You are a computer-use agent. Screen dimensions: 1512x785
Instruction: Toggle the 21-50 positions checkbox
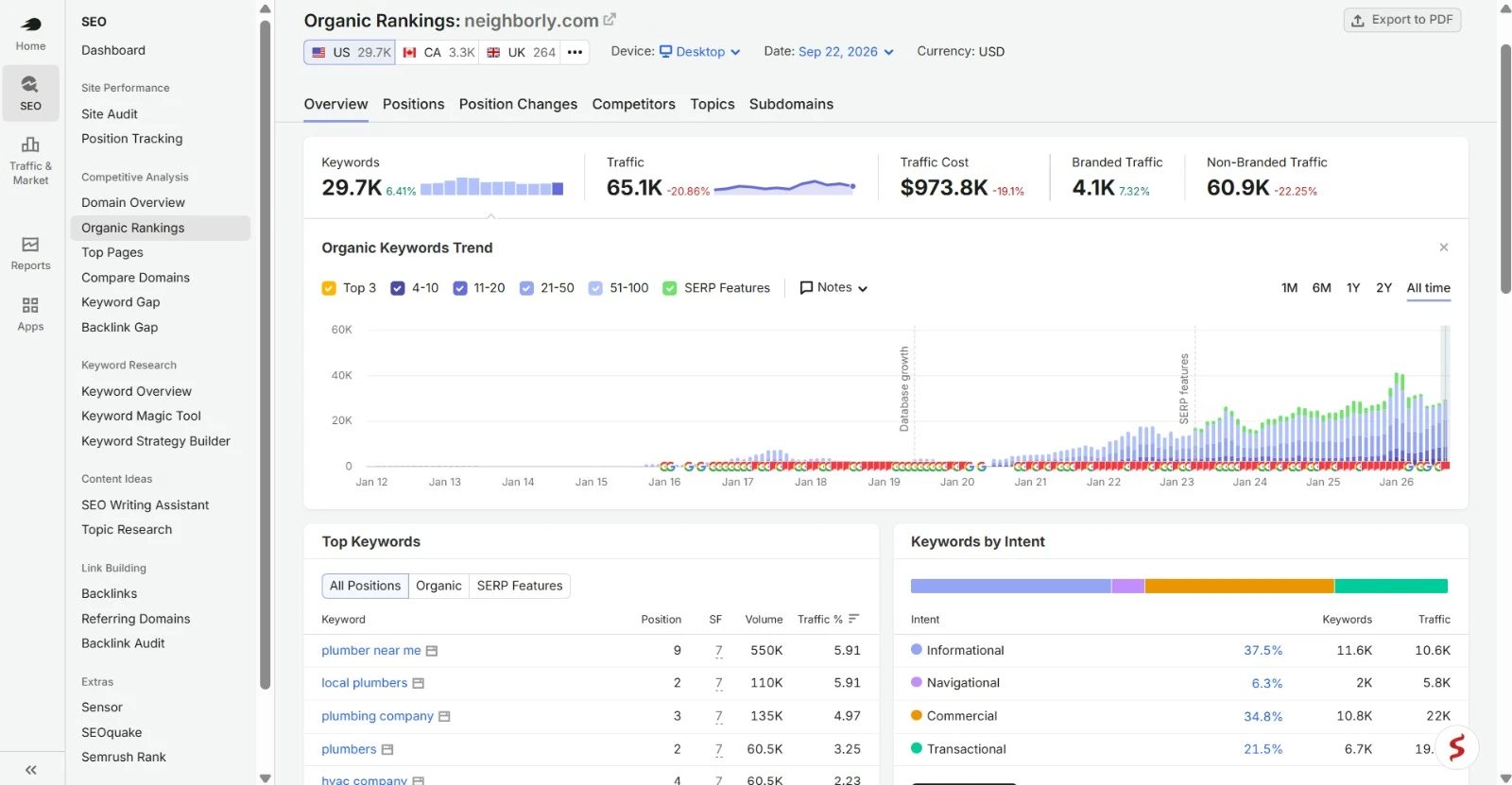coord(526,288)
